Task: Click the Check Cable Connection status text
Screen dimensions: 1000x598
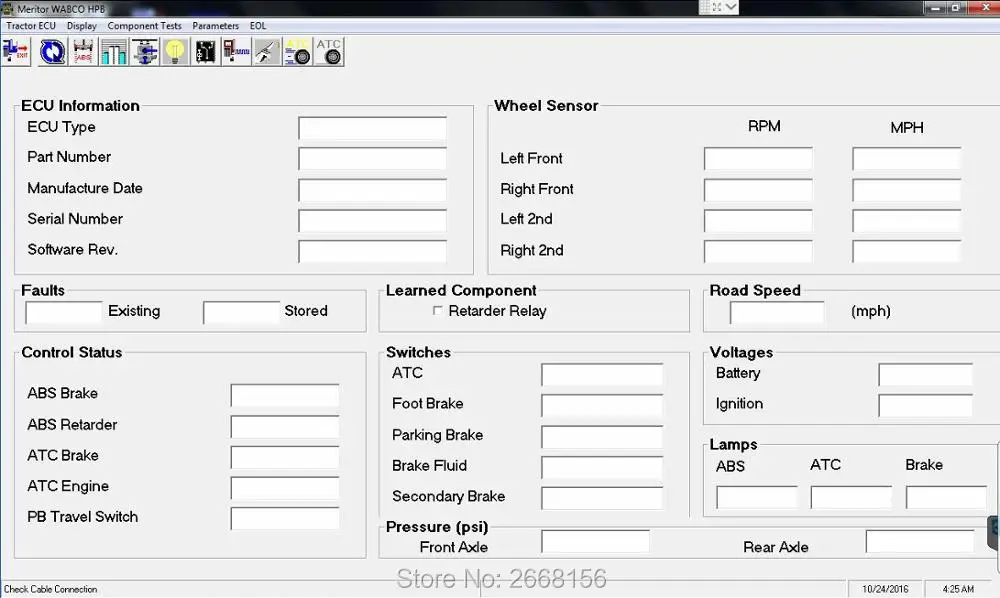Action: [x=51, y=589]
